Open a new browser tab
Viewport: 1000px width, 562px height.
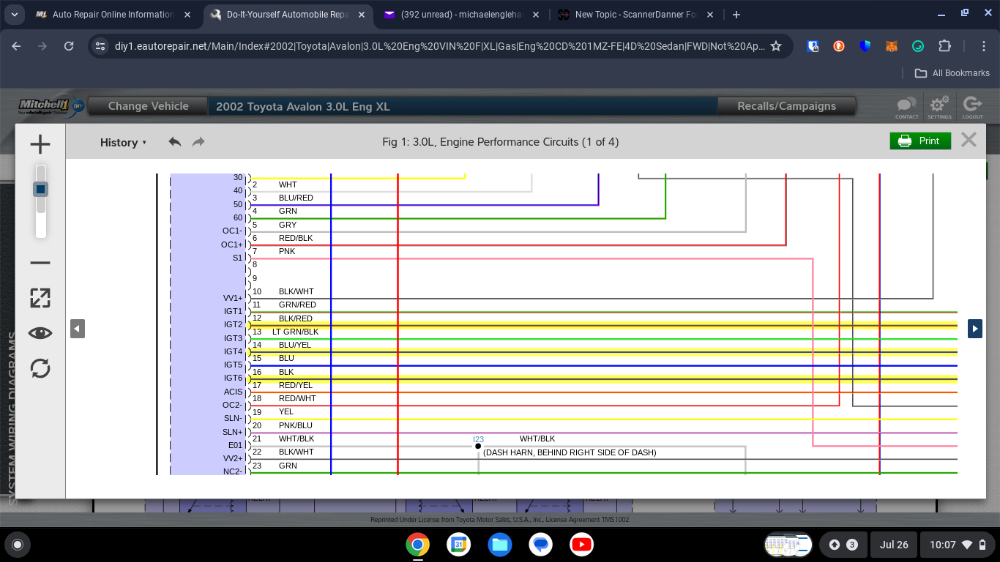[736, 14]
